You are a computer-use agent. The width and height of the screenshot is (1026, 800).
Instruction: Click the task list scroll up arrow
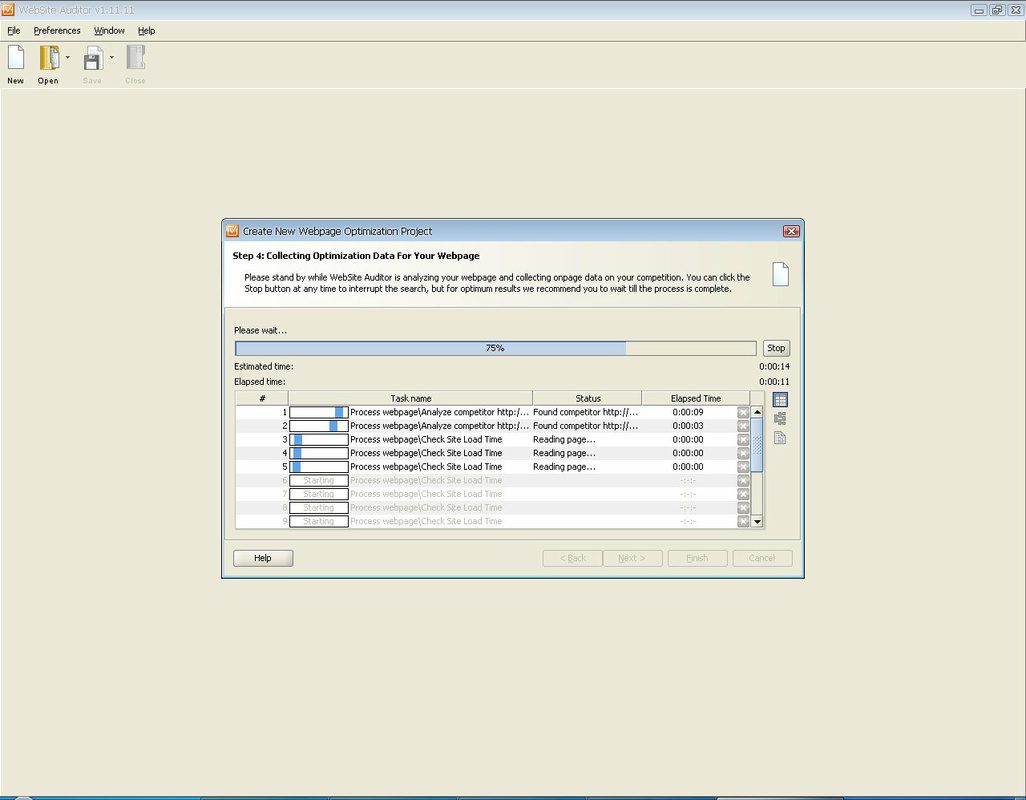click(757, 412)
